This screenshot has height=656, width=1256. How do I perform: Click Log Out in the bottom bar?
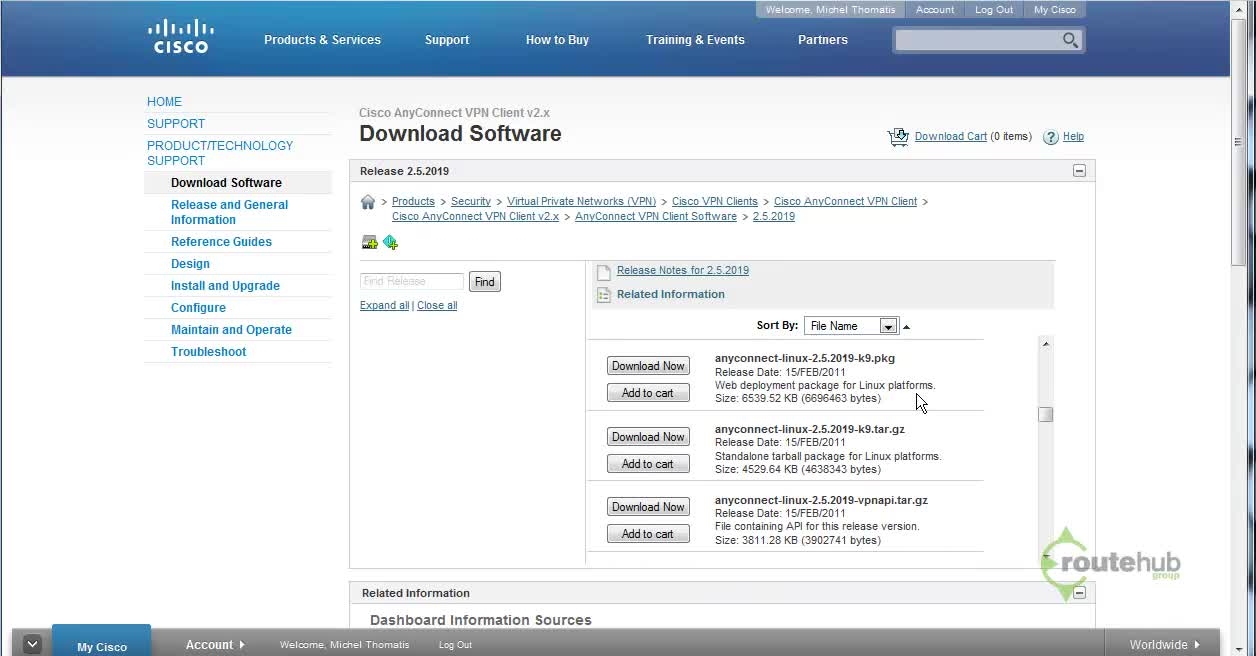(455, 645)
